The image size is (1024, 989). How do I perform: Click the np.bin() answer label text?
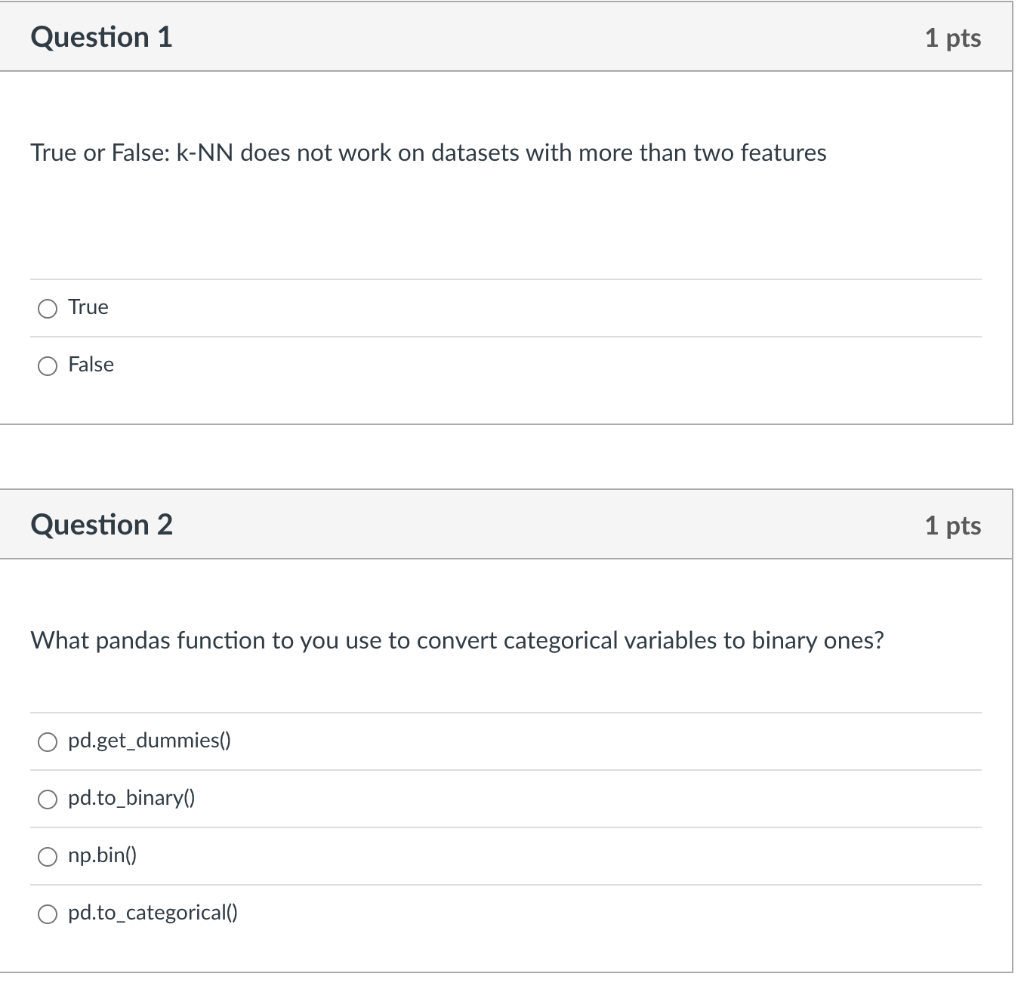[103, 856]
